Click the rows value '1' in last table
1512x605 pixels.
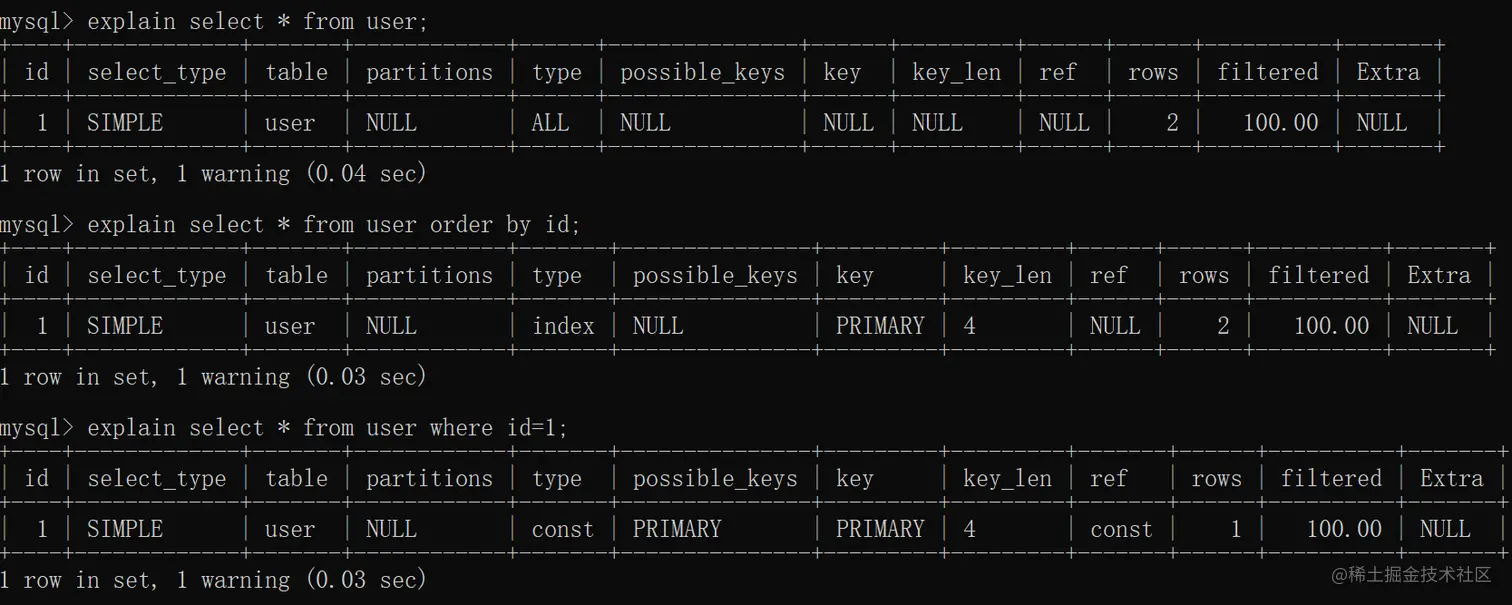pos(1235,528)
